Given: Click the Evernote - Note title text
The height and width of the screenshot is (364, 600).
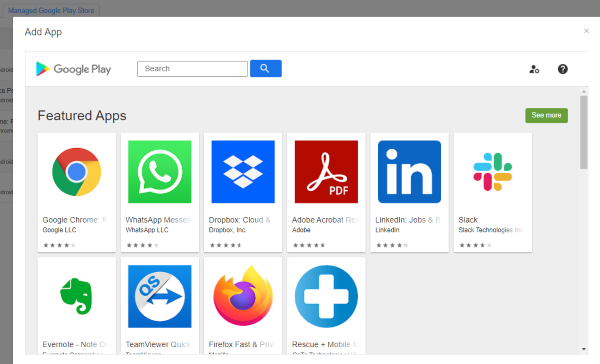Looking at the screenshot, I should click(75, 344).
